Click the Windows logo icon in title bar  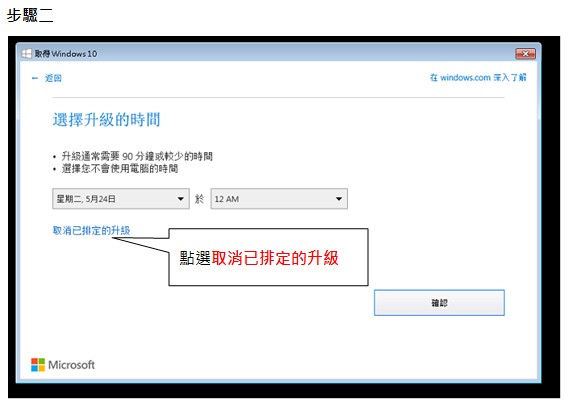point(26,54)
